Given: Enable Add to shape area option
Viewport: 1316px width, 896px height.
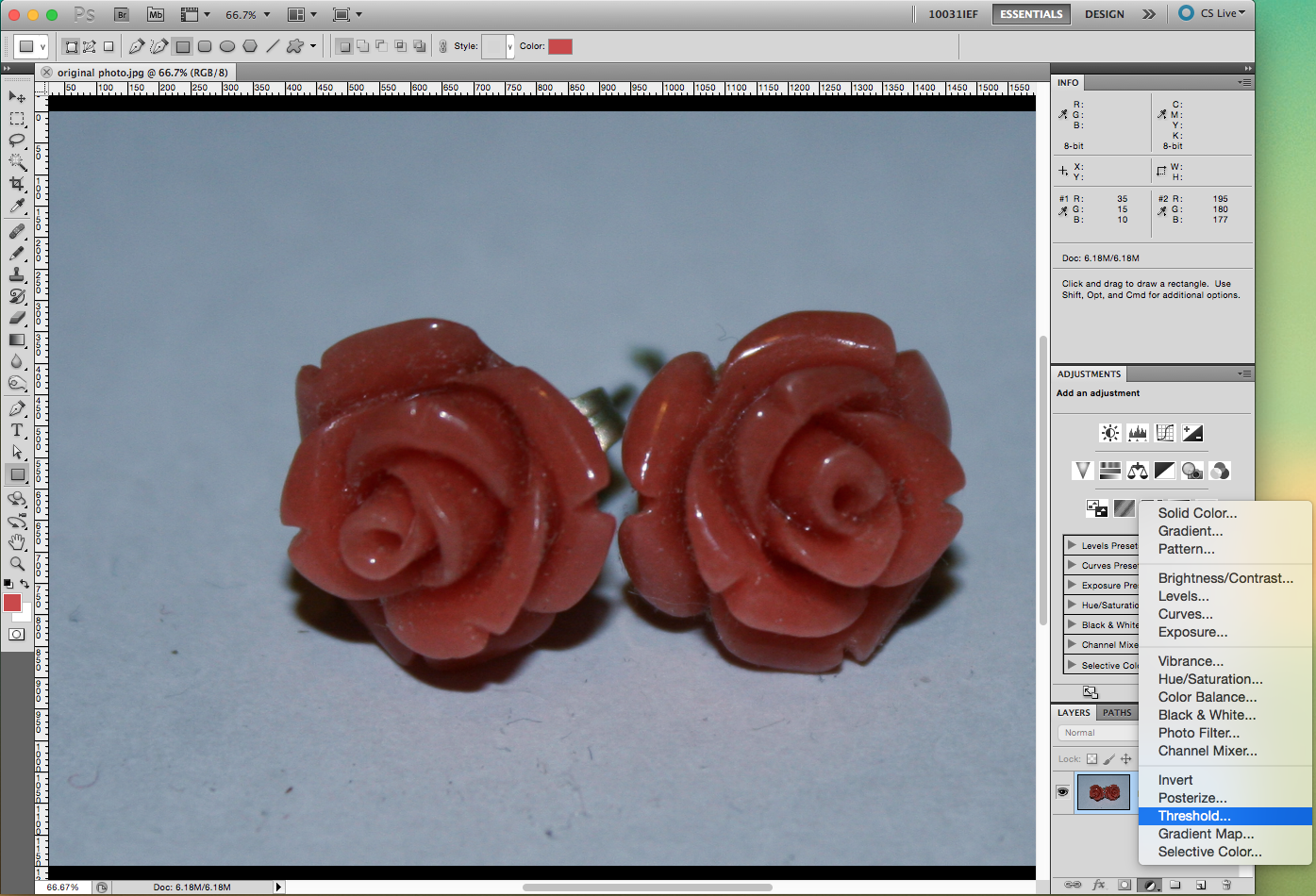Looking at the screenshot, I should pos(362,46).
